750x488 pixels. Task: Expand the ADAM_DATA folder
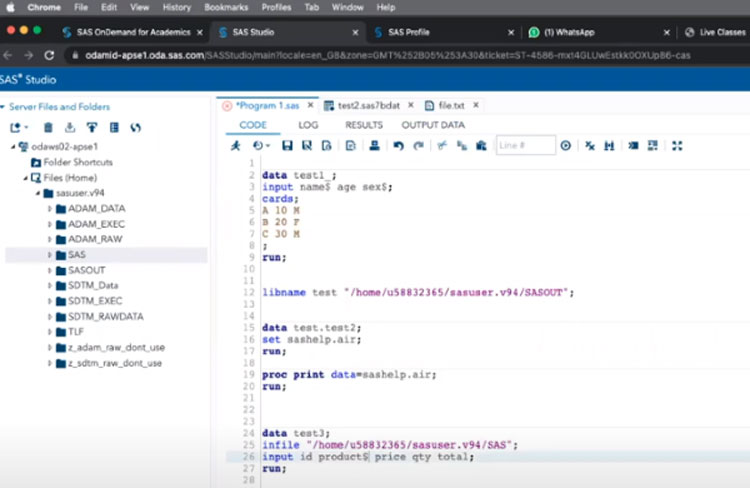point(50,208)
